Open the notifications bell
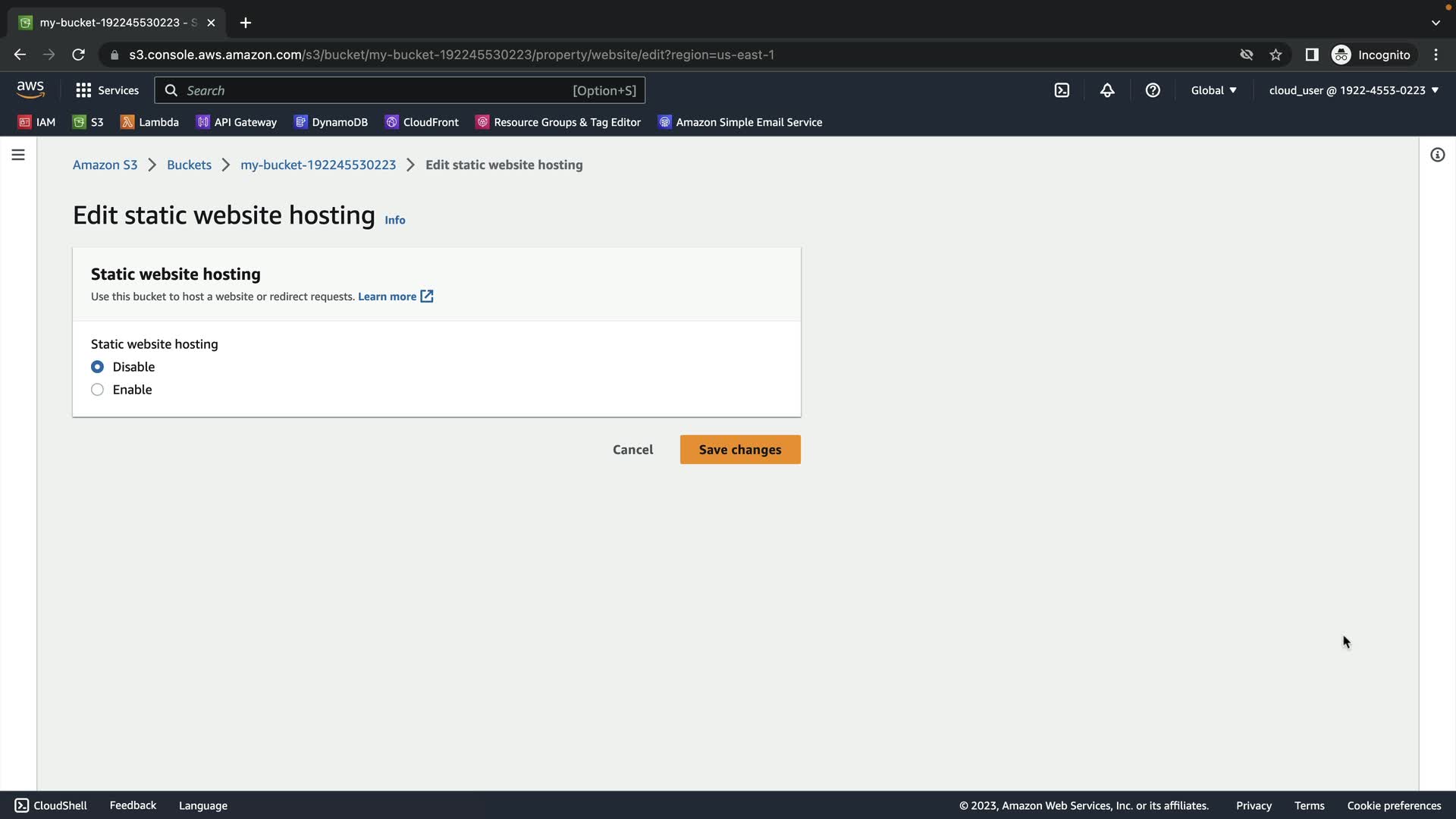 1107,90
